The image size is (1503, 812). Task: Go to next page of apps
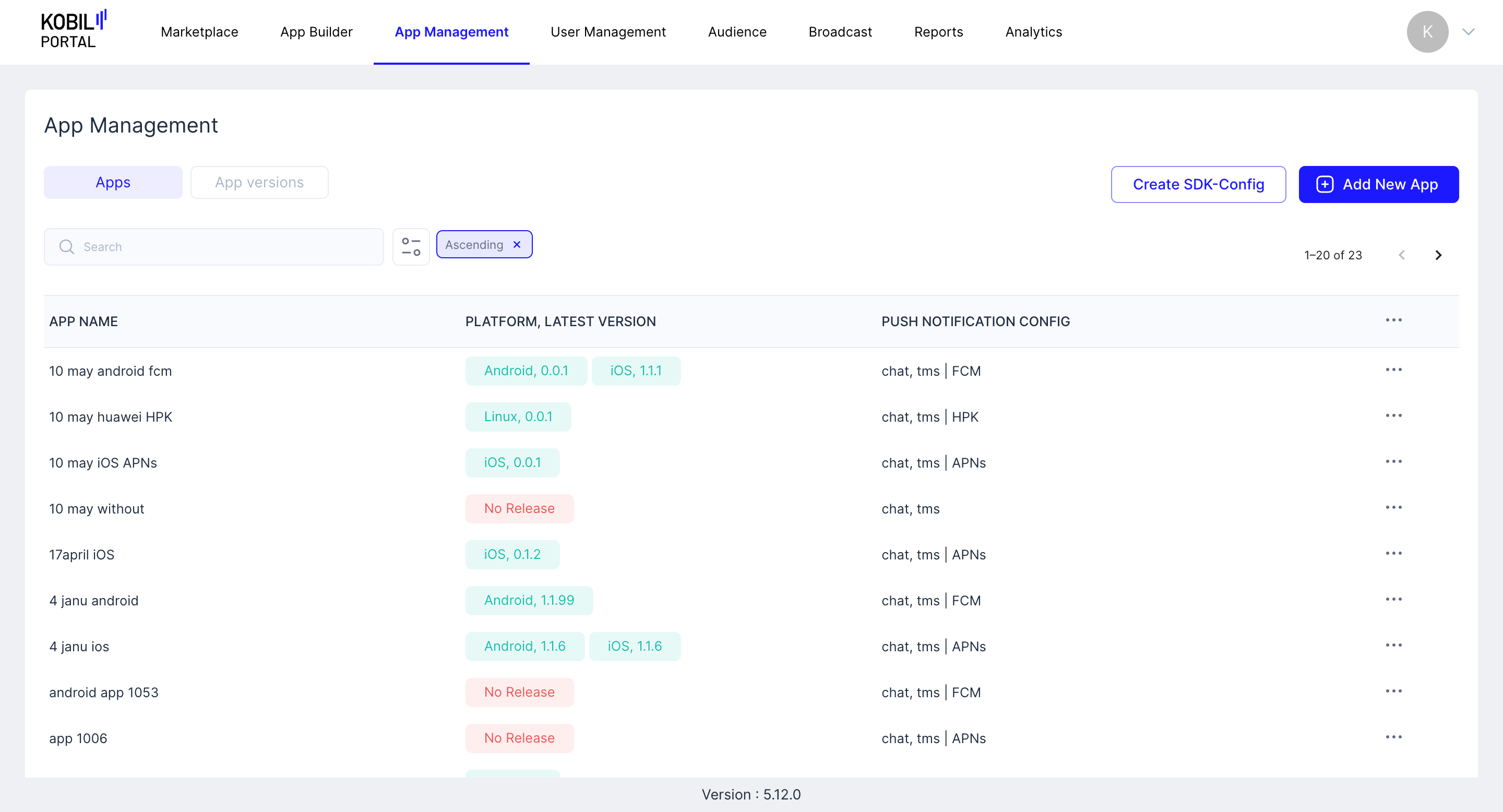click(x=1438, y=255)
